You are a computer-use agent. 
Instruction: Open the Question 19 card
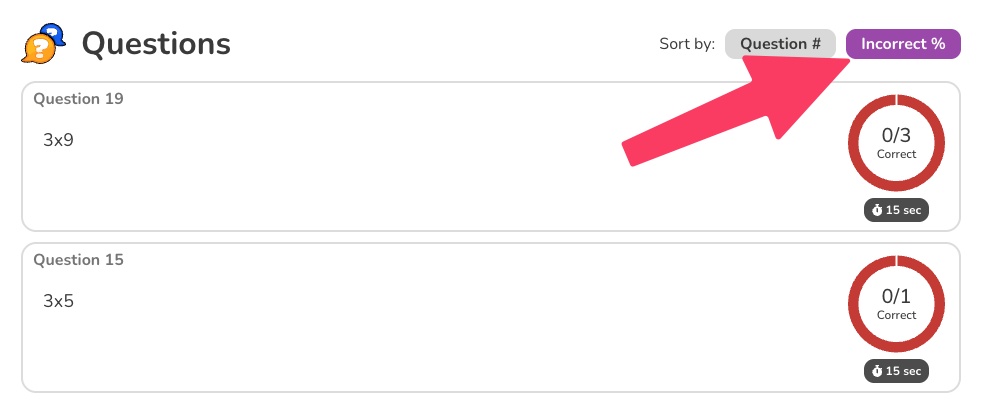point(400,180)
